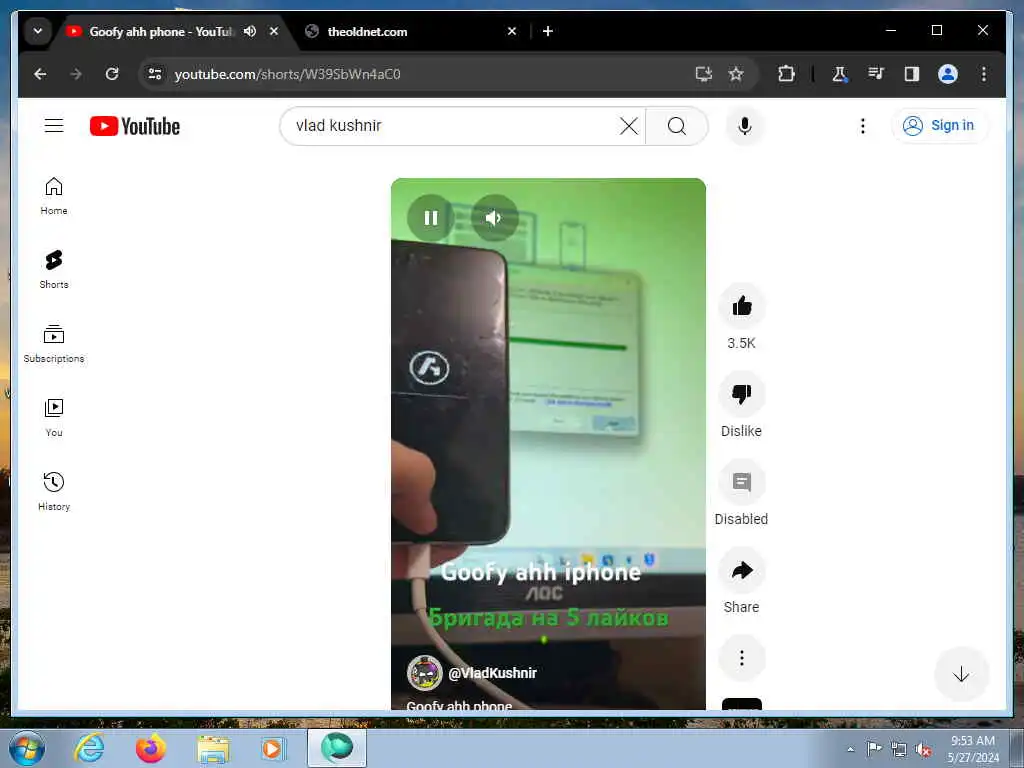
Task: Click the muted volume tray icon
Action: (x=923, y=750)
